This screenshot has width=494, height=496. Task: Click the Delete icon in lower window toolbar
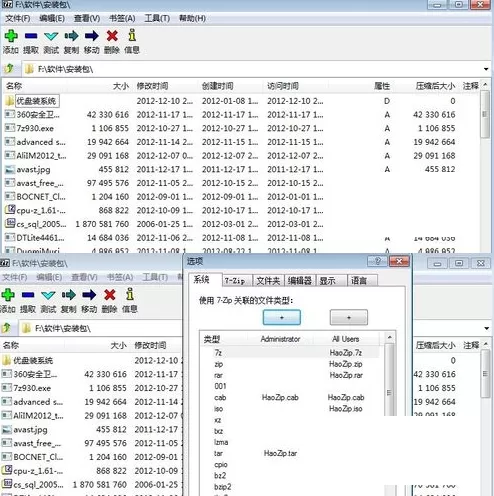coord(110,295)
